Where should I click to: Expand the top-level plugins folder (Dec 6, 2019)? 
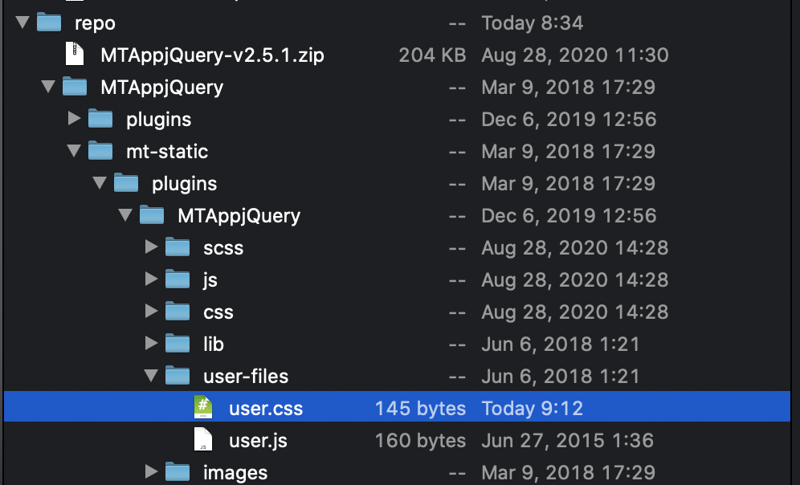pos(73,119)
